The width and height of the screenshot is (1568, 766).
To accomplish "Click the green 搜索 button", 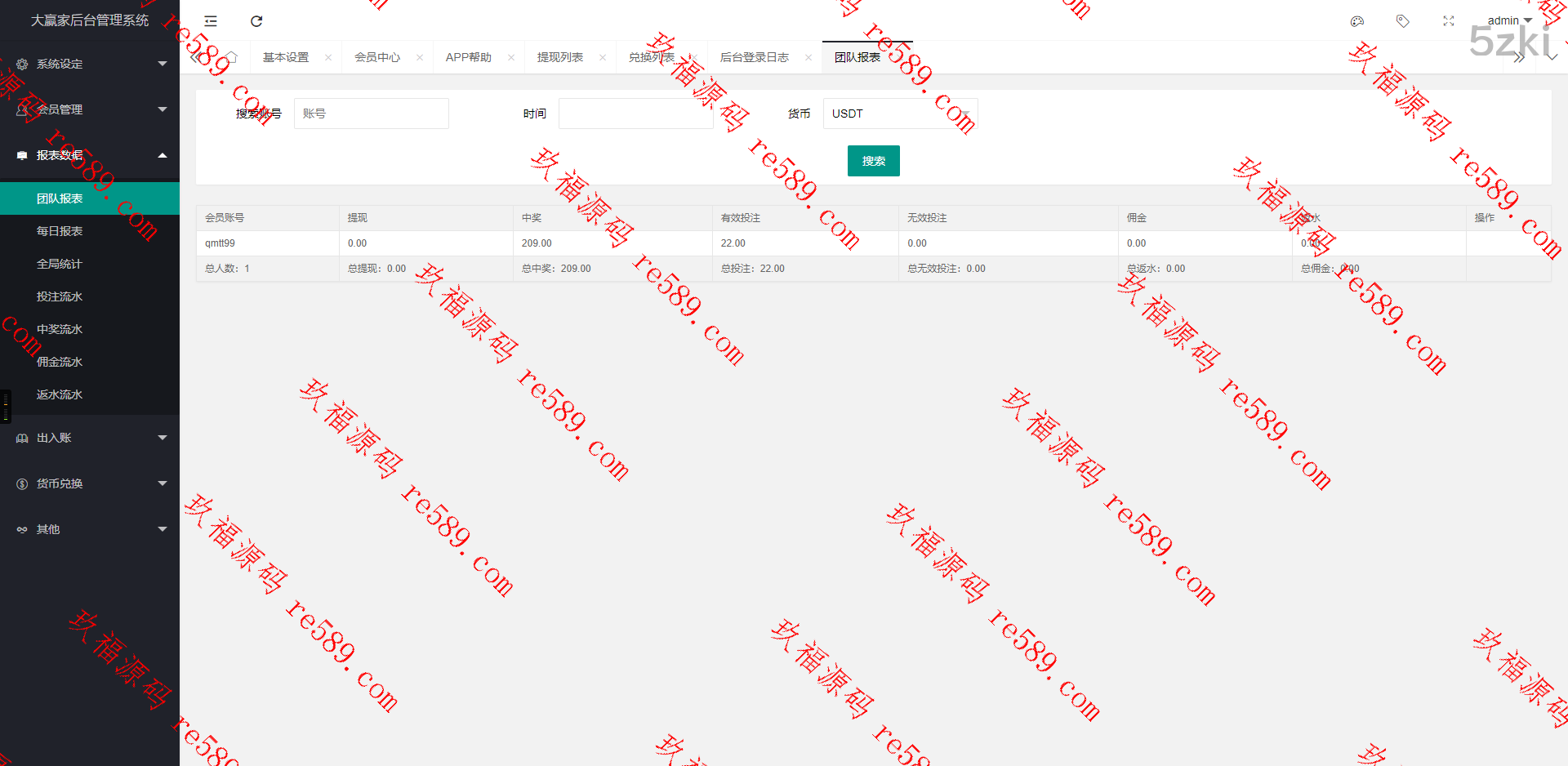I will point(873,161).
